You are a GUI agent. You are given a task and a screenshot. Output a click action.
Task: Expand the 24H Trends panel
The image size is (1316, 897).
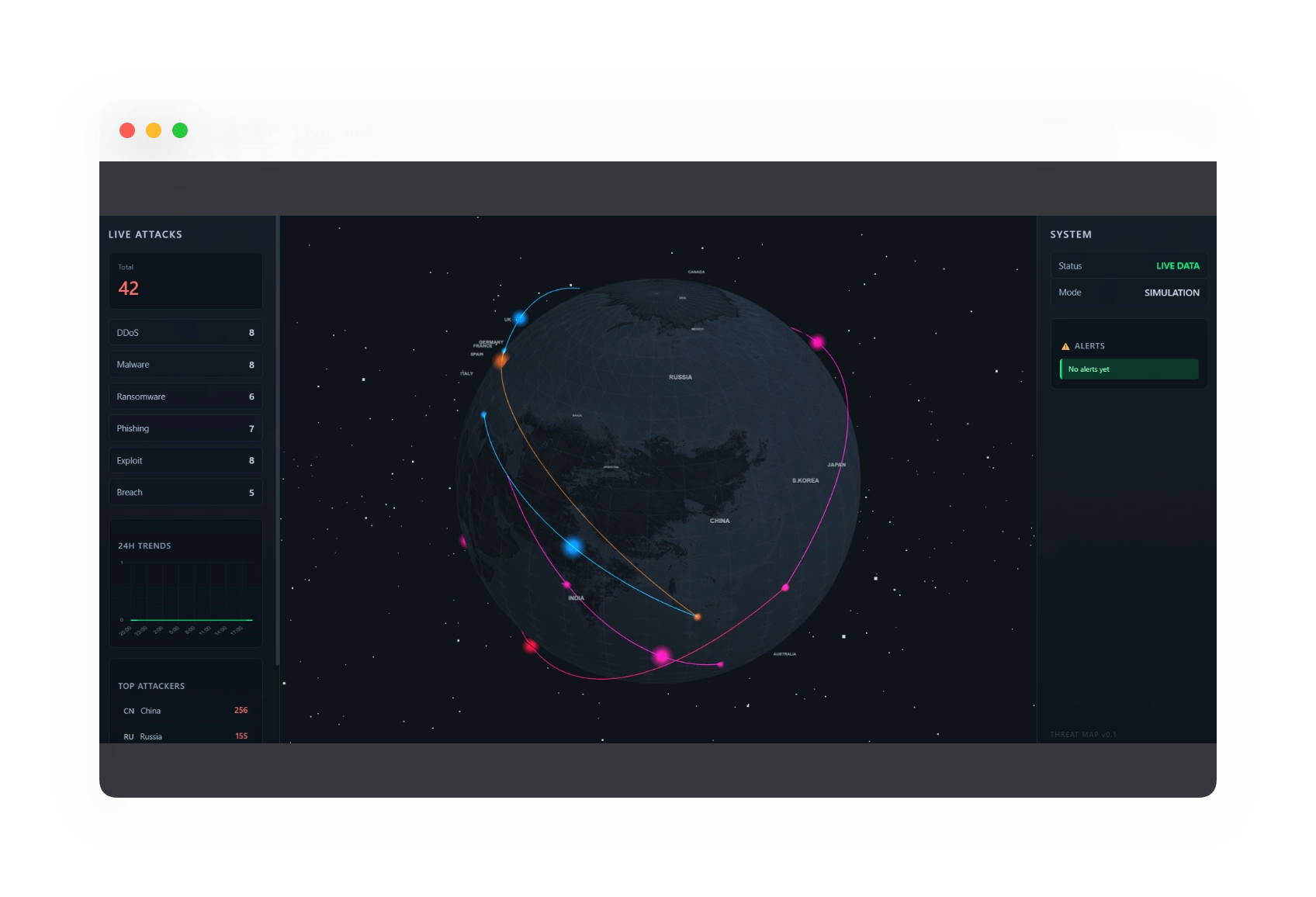coord(144,545)
